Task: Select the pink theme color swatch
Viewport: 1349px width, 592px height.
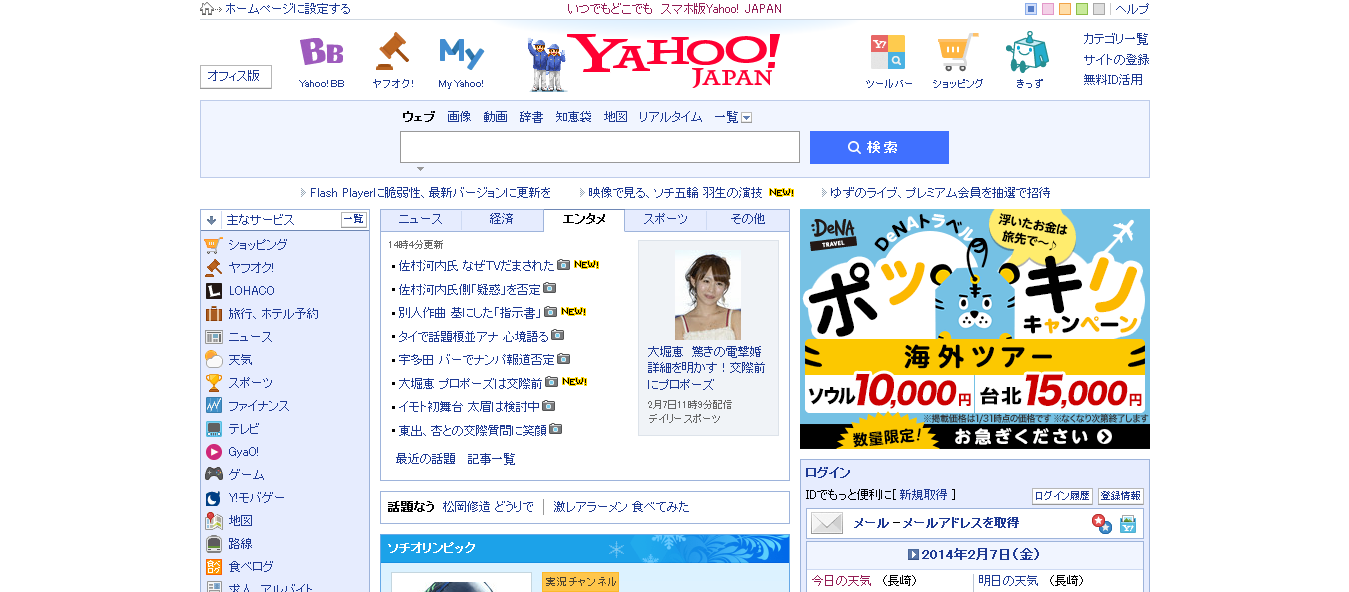Action: [1048, 9]
